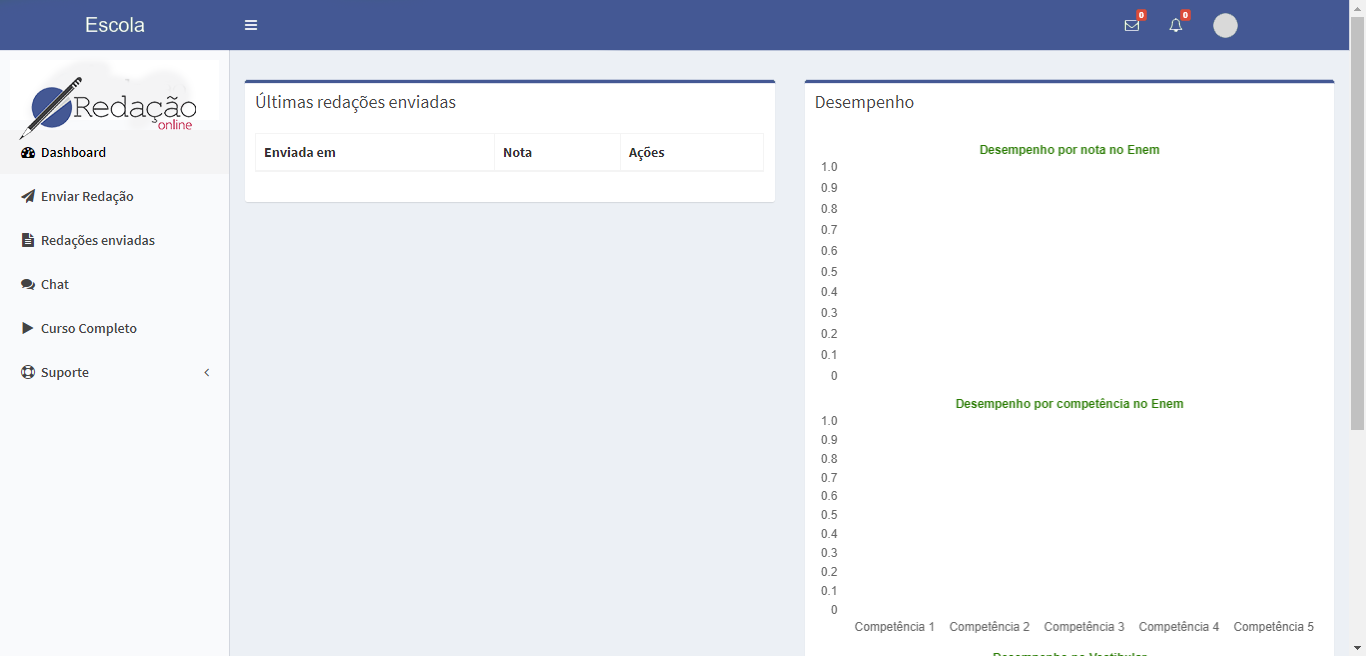Click the Competência 4 axis label
Image resolution: width=1366 pixels, height=656 pixels.
[1179, 627]
